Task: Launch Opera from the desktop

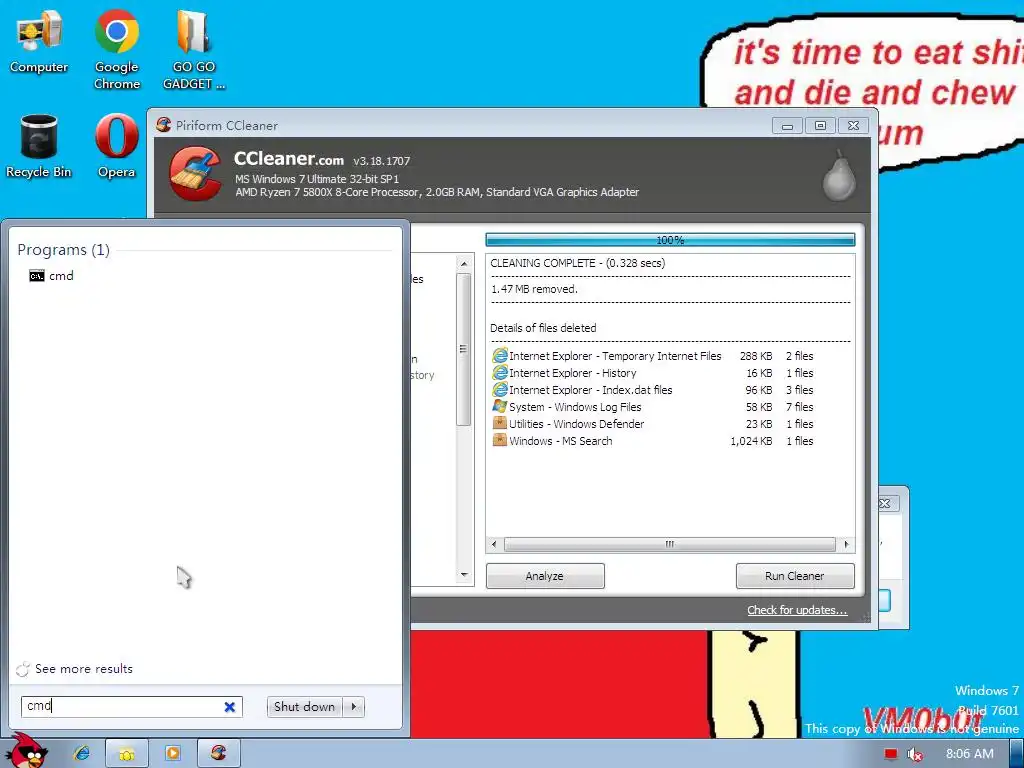Action: coord(116,146)
